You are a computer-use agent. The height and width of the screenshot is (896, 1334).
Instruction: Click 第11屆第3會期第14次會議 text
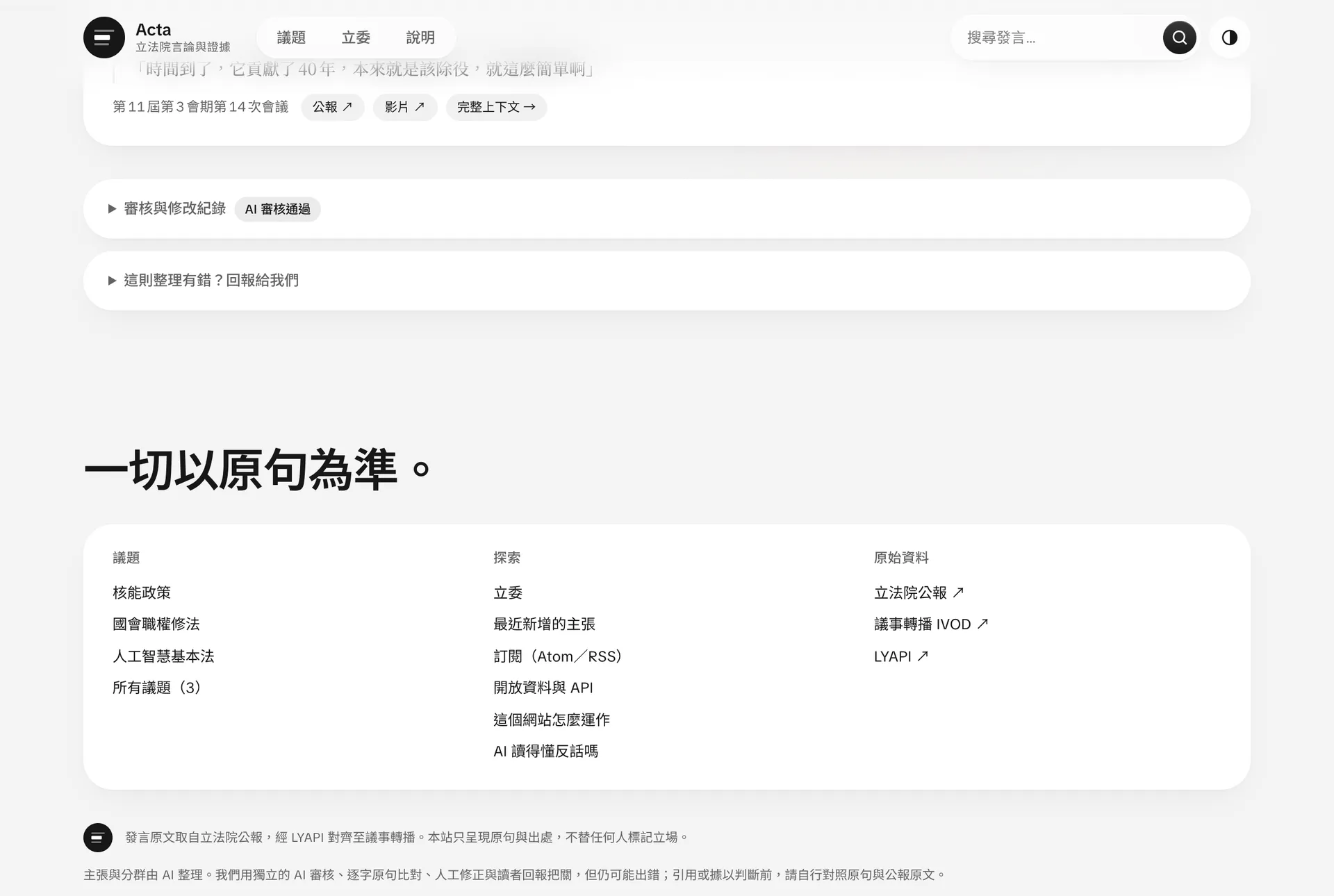point(200,107)
